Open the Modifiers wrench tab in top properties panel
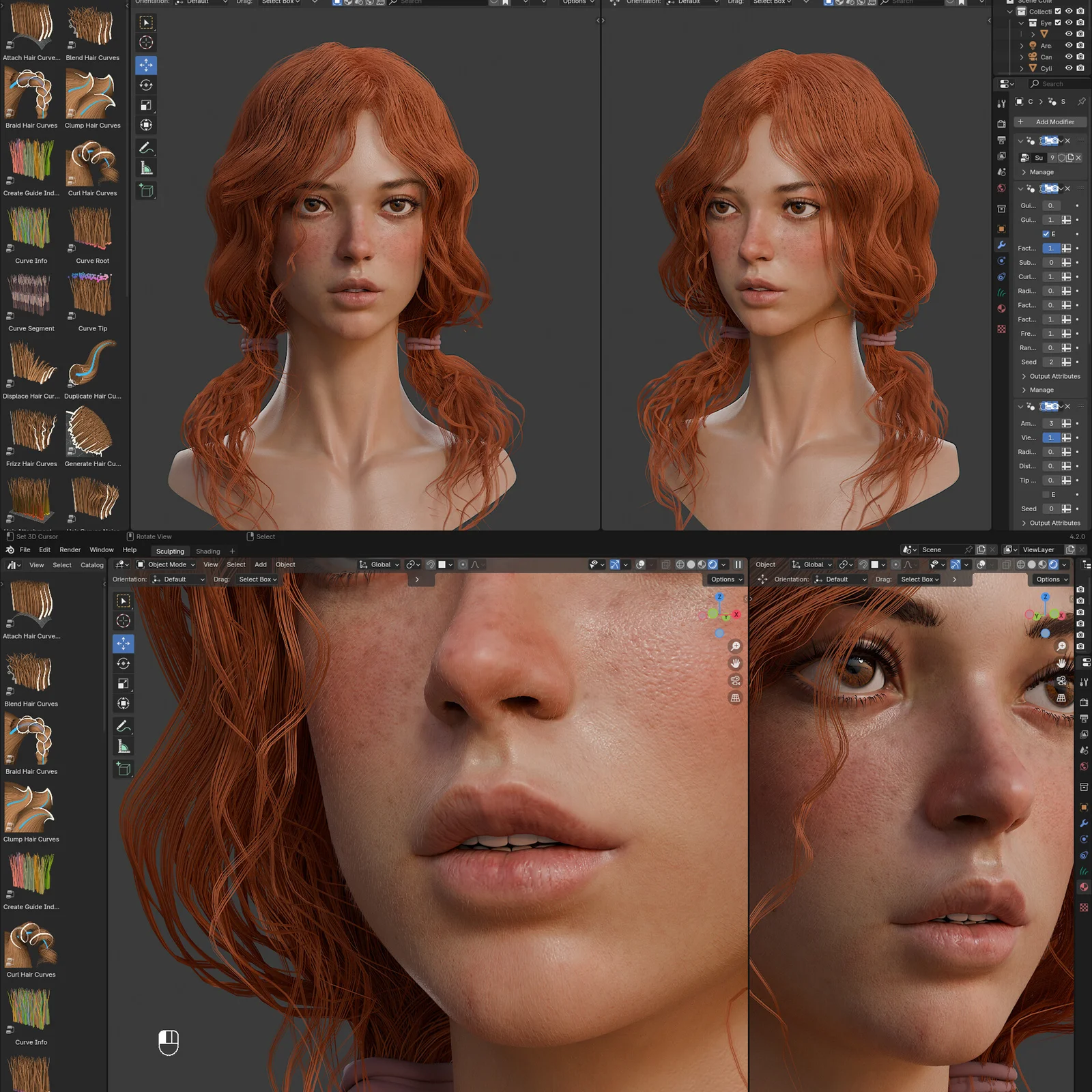Viewport: 1092px width, 1092px height. 1001,245
